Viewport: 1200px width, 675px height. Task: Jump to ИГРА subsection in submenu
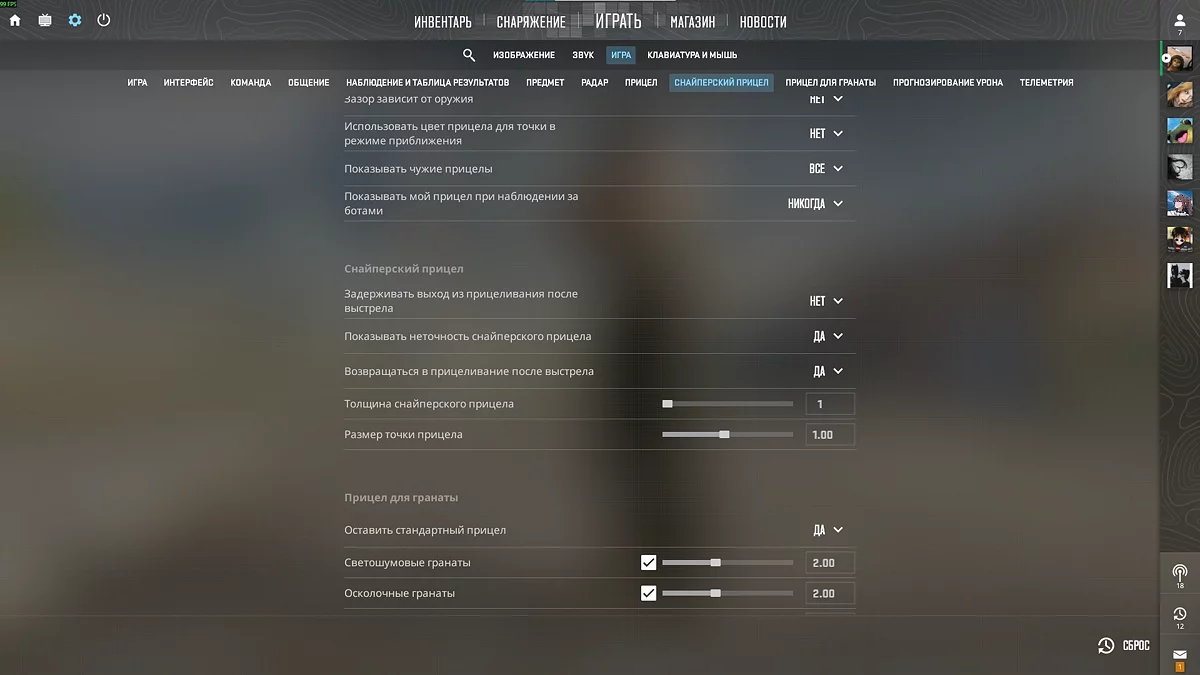[x=138, y=83]
